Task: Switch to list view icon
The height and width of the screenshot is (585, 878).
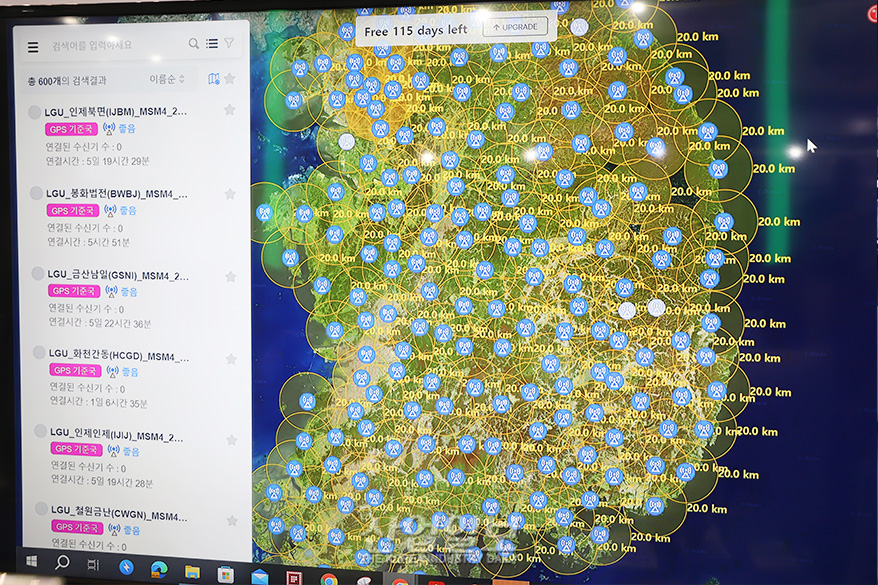Action: (212, 44)
